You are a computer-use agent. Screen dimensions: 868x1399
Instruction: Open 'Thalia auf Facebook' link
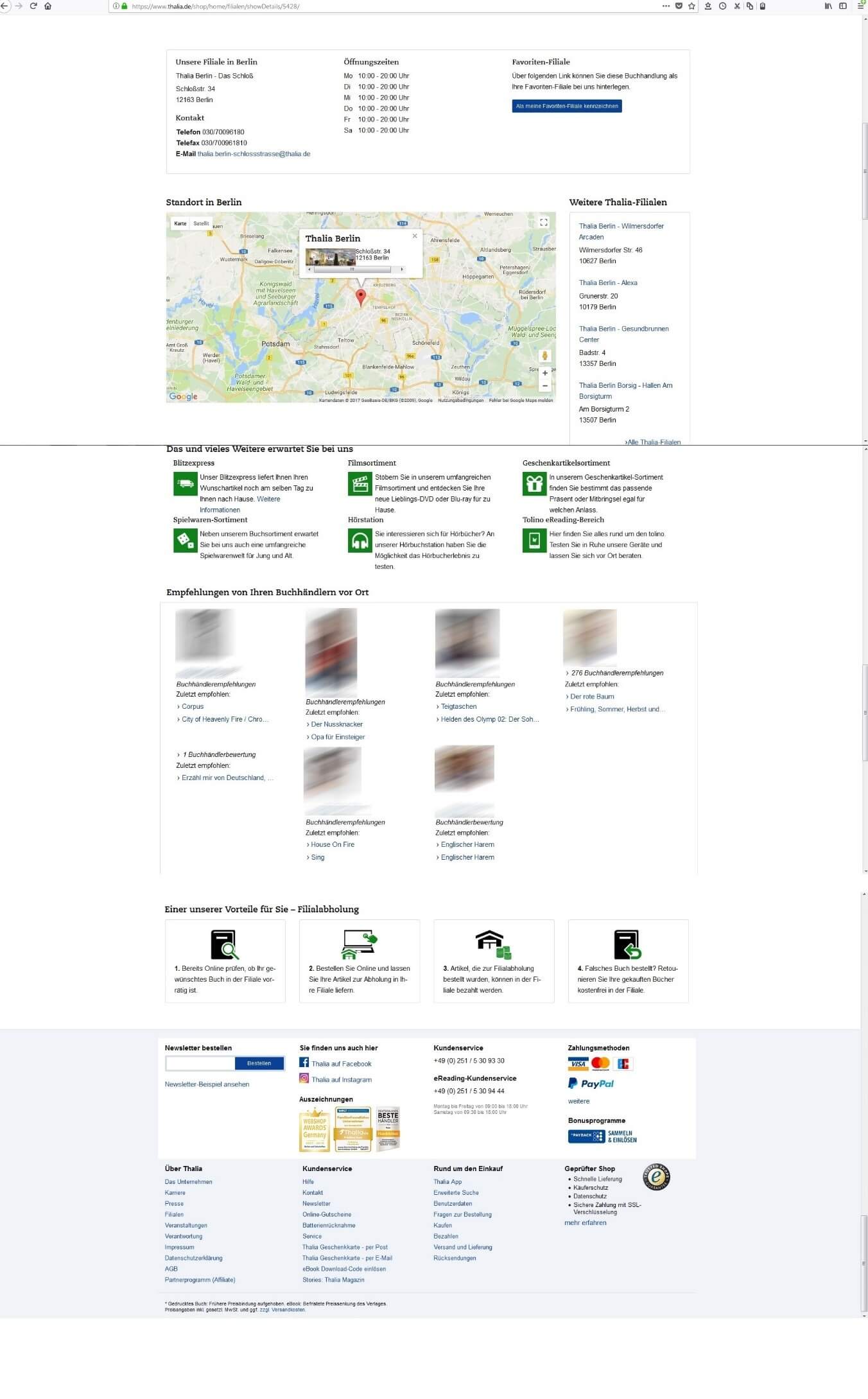point(342,1064)
